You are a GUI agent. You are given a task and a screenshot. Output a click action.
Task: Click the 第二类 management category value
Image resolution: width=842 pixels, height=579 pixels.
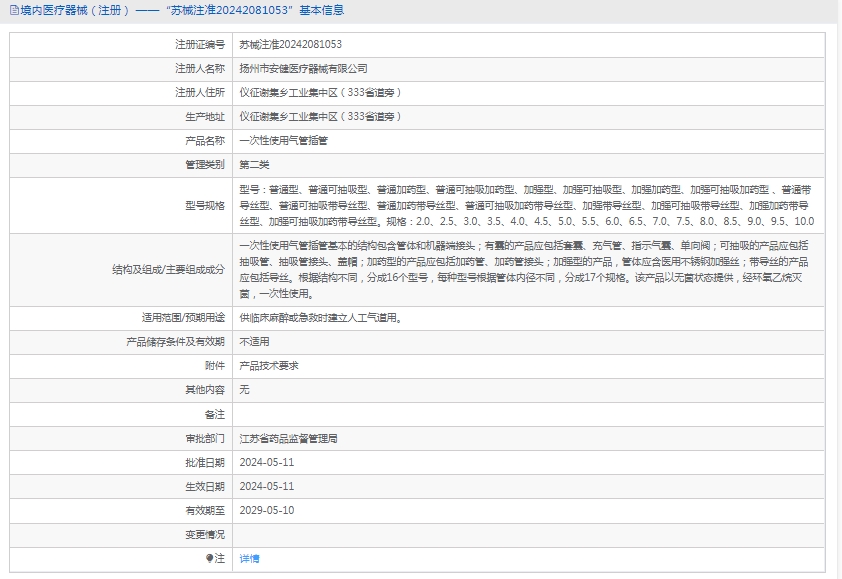tap(255, 165)
